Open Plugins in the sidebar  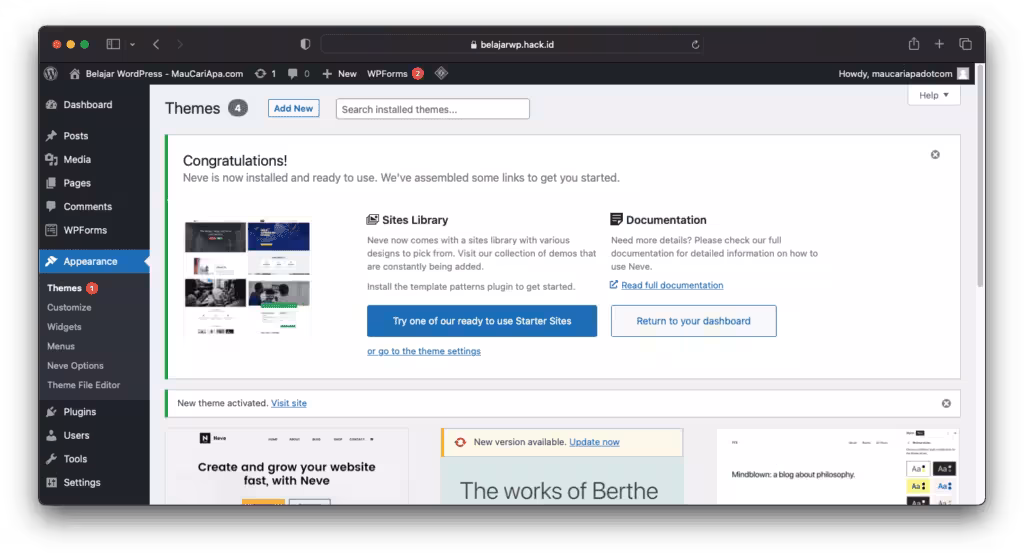[x=94, y=412]
